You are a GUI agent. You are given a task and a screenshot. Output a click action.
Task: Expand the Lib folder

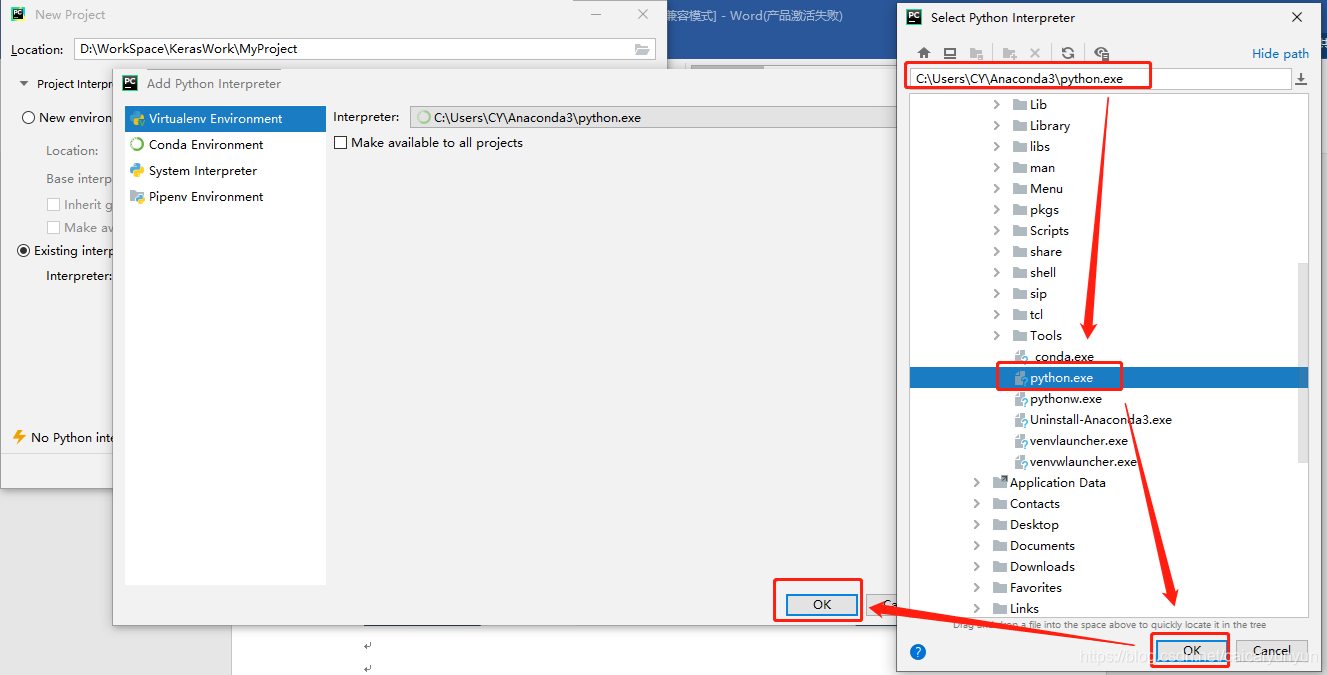[x=996, y=105]
